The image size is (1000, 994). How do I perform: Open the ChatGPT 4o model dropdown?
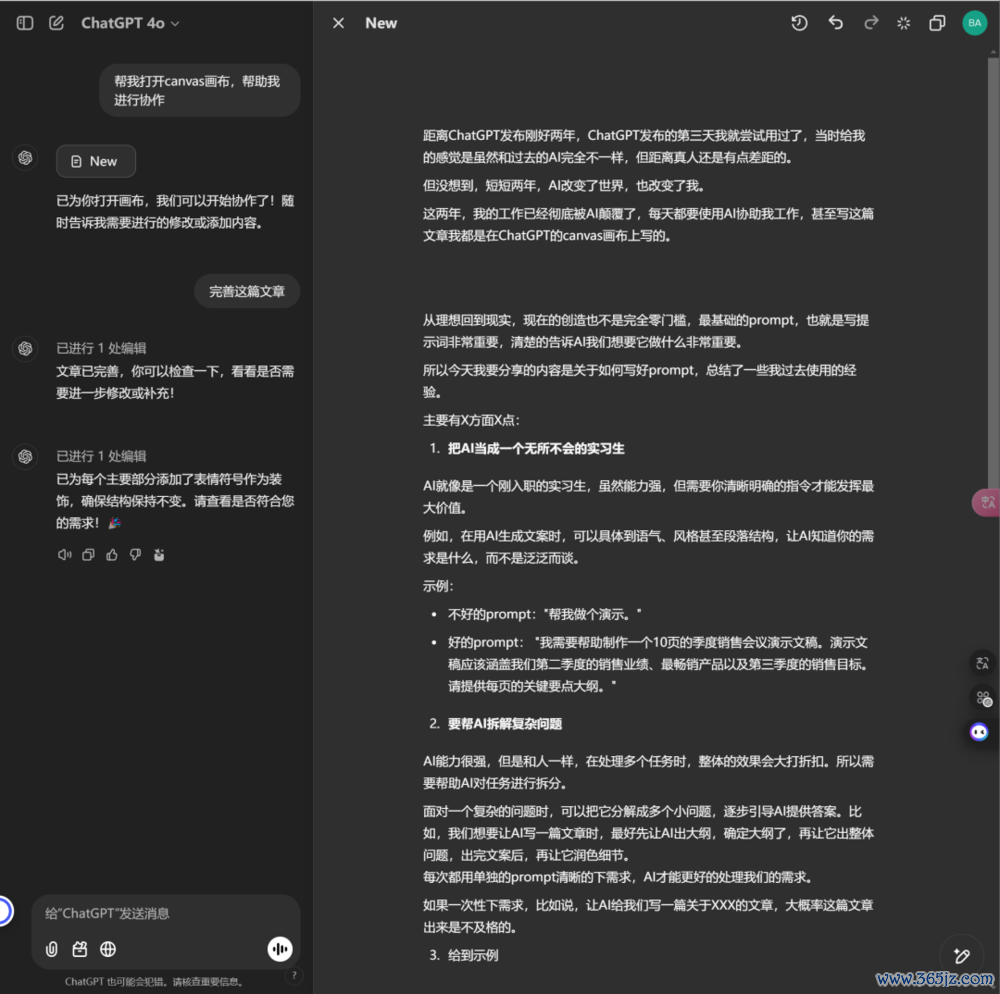pyautogui.click(x=130, y=24)
